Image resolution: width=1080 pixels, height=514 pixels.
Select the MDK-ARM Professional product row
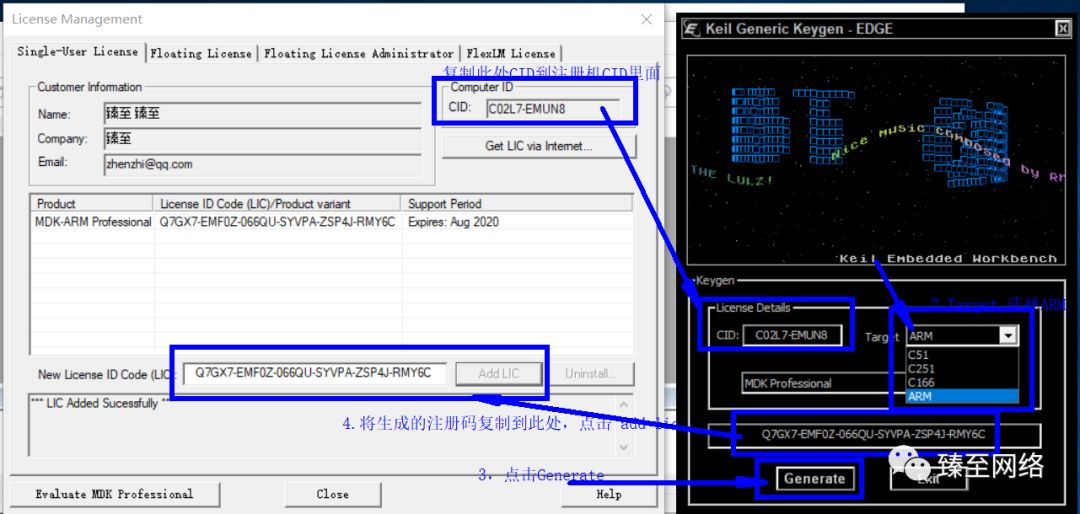[x=332, y=222]
